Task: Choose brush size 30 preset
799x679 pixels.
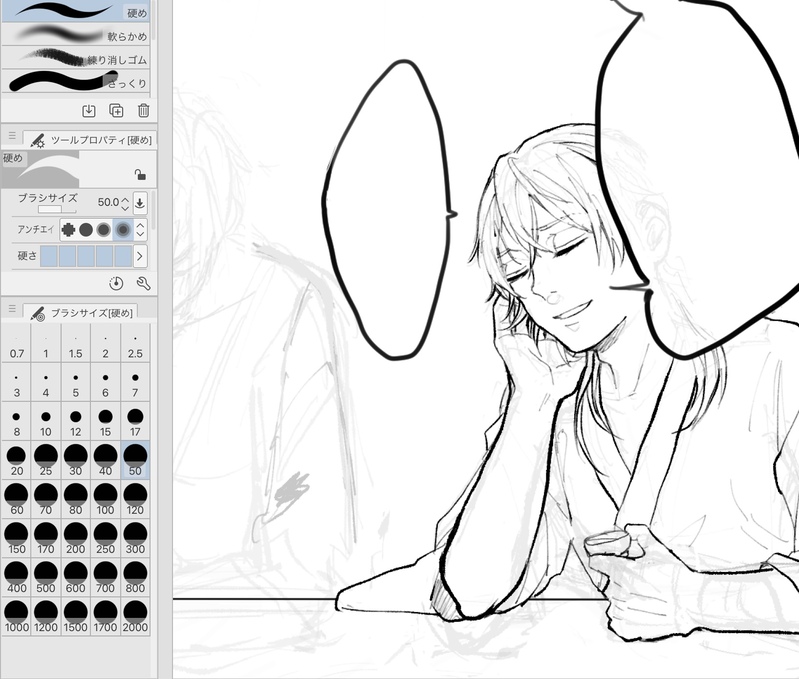Action: click(x=75, y=460)
